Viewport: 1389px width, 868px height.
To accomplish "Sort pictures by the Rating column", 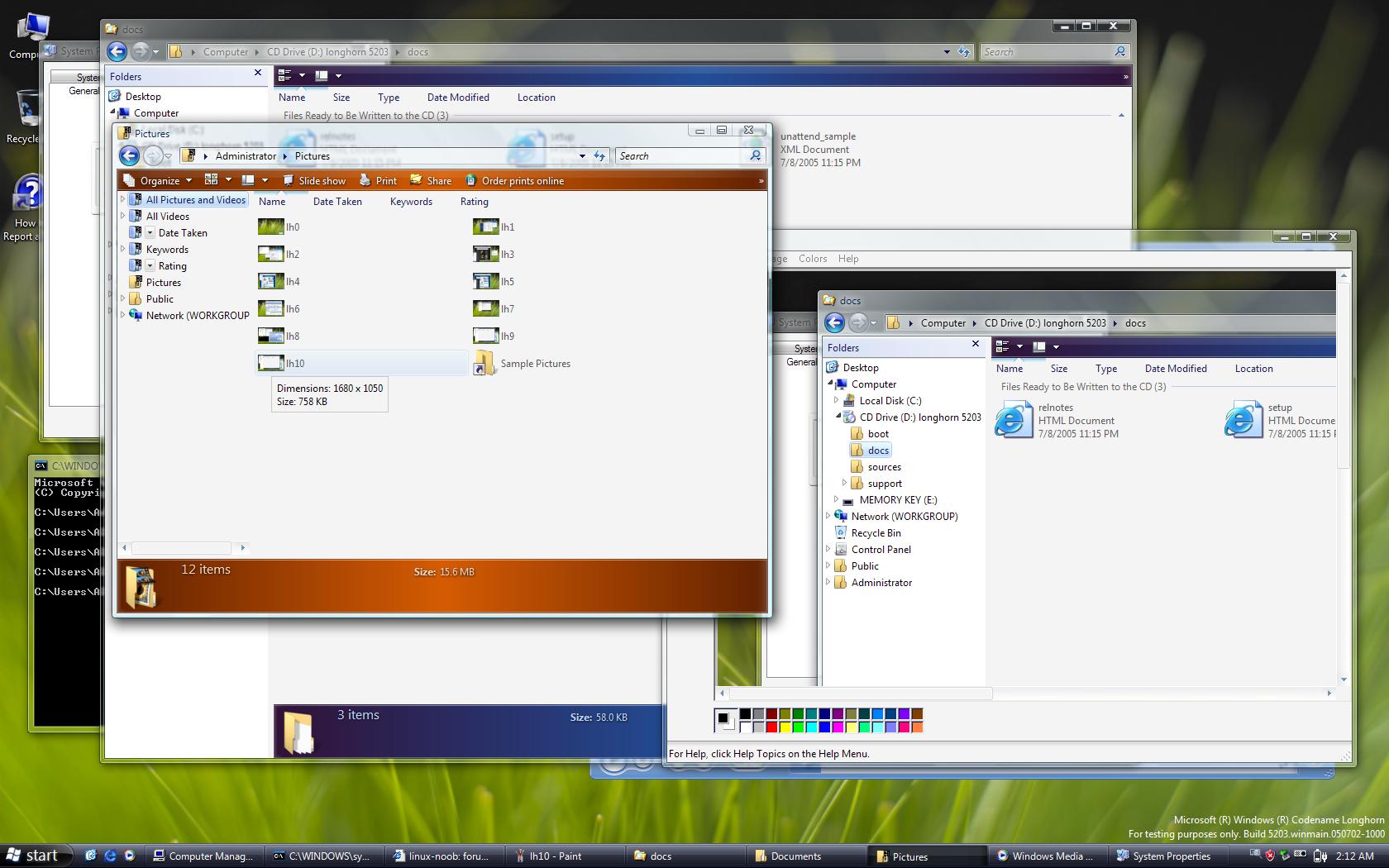I will tap(475, 202).
